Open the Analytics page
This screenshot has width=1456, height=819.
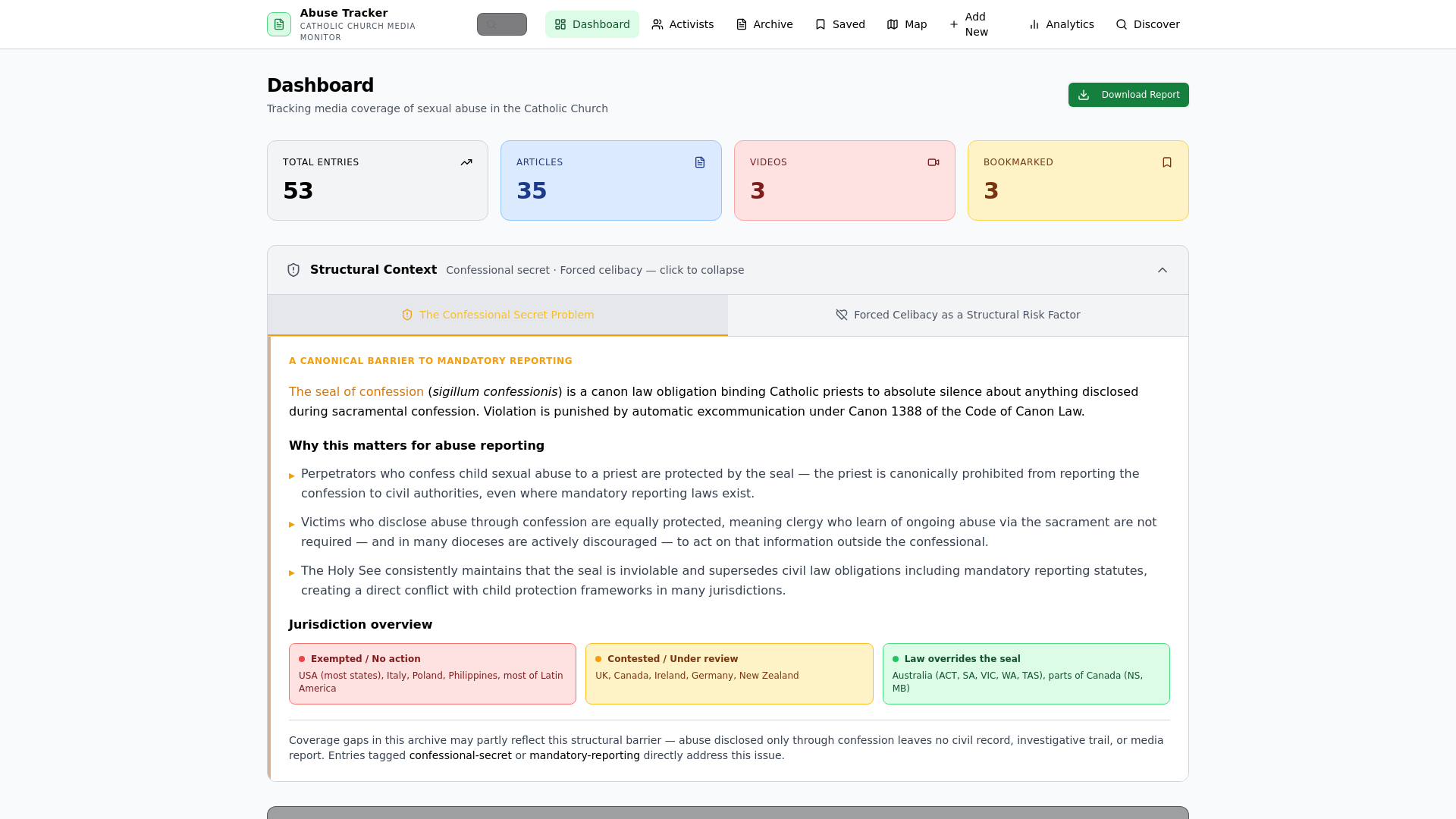(x=1061, y=24)
